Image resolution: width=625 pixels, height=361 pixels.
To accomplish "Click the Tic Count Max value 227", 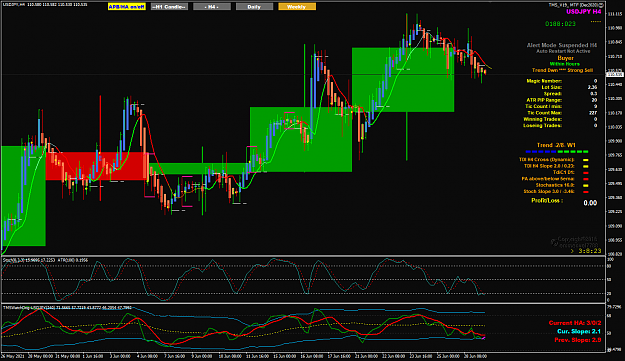I will pyautogui.click(x=593, y=113).
